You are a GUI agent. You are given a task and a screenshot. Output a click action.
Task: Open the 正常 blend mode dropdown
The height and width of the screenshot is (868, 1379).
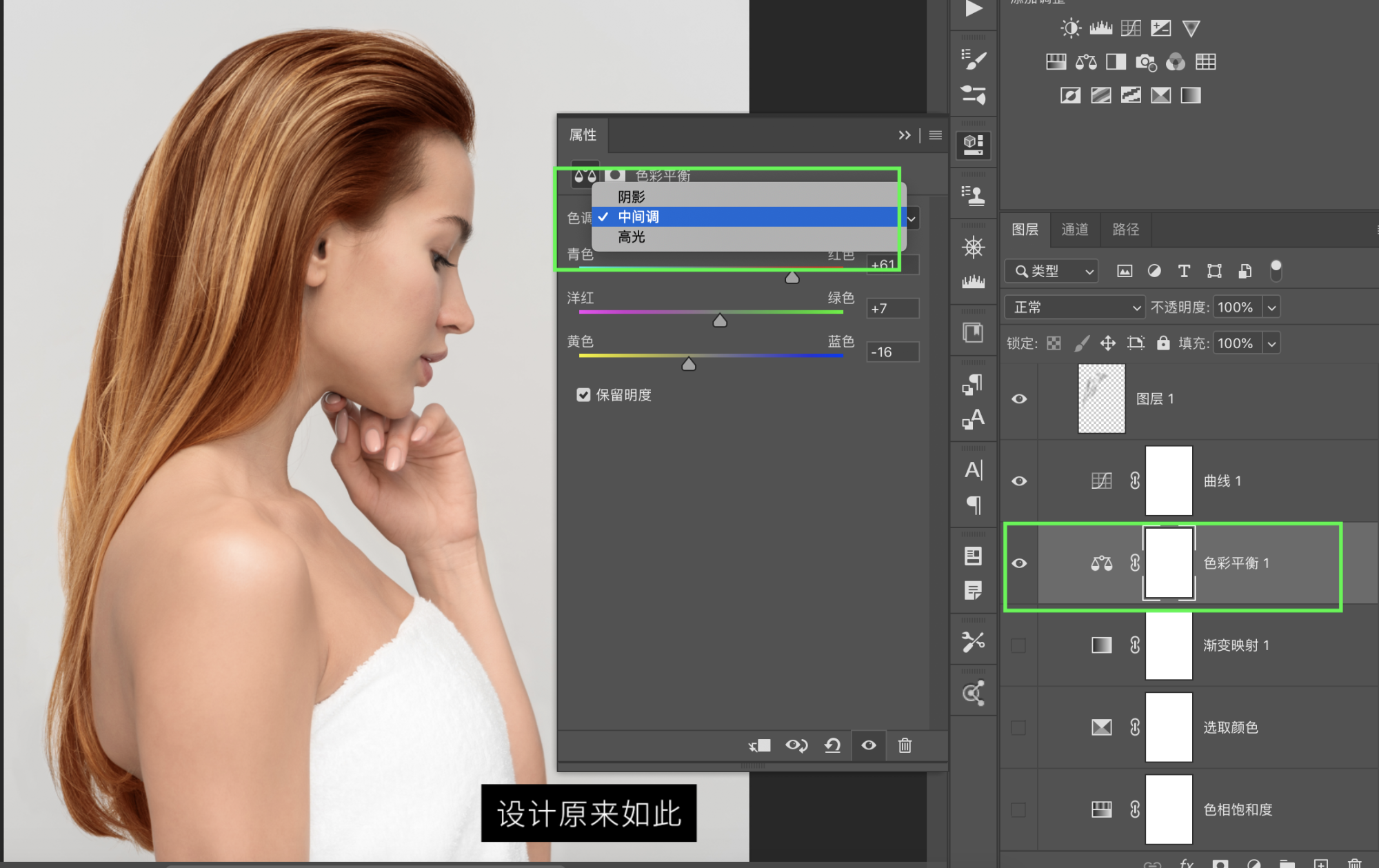click(1074, 307)
